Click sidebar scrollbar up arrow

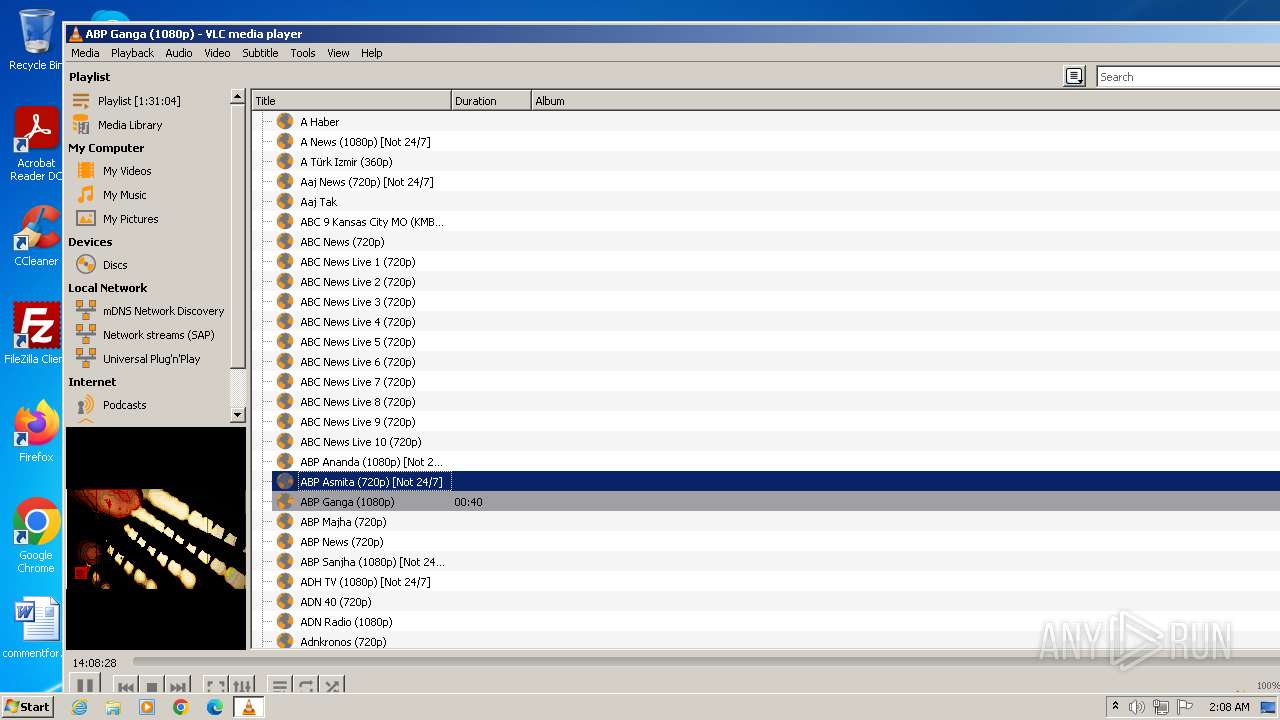(x=237, y=97)
